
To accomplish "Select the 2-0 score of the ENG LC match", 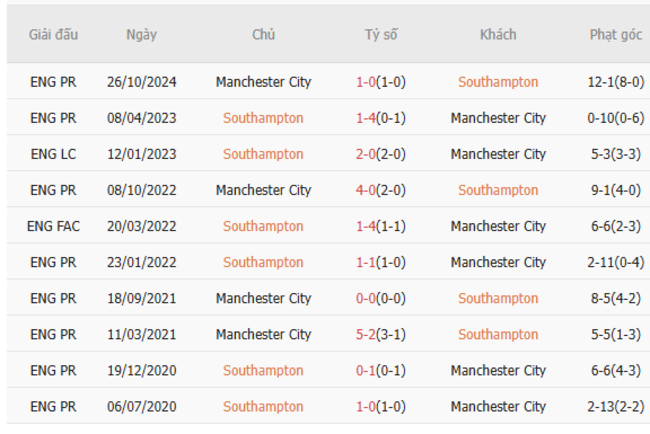I will pyautogui.click(x=366, y=154).
